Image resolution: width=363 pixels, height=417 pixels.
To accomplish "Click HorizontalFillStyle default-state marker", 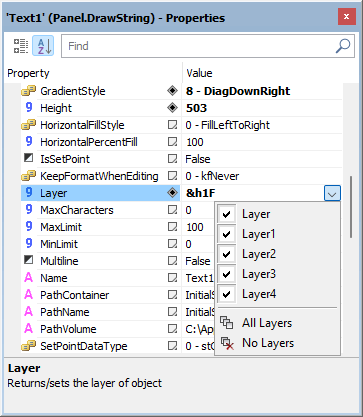I will pos(172,125).
